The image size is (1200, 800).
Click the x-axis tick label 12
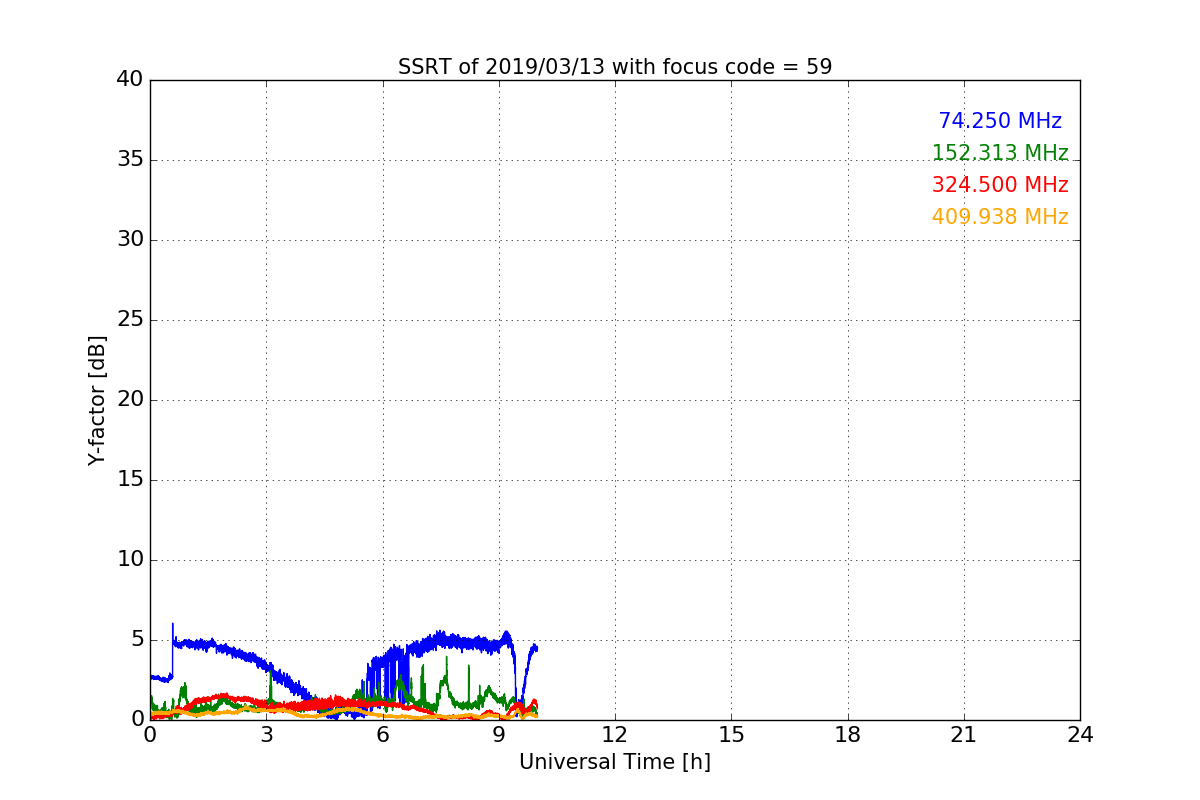pos(615,734)
